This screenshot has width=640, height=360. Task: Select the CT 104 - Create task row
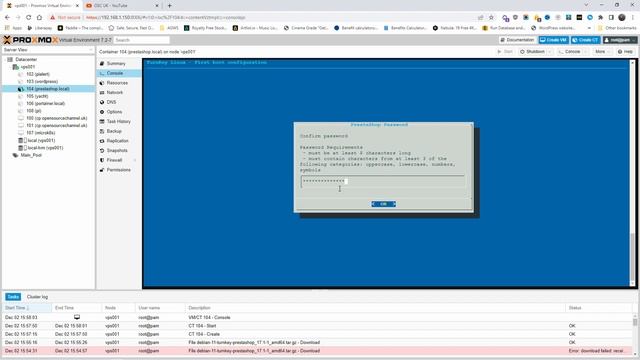[x=318, y=334]
